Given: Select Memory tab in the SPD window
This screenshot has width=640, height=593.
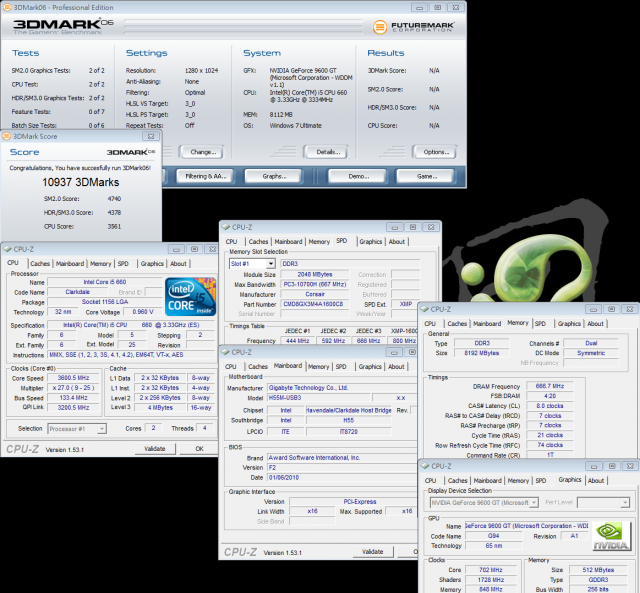Looking at the screenshot, I should [x=319, y=242].
